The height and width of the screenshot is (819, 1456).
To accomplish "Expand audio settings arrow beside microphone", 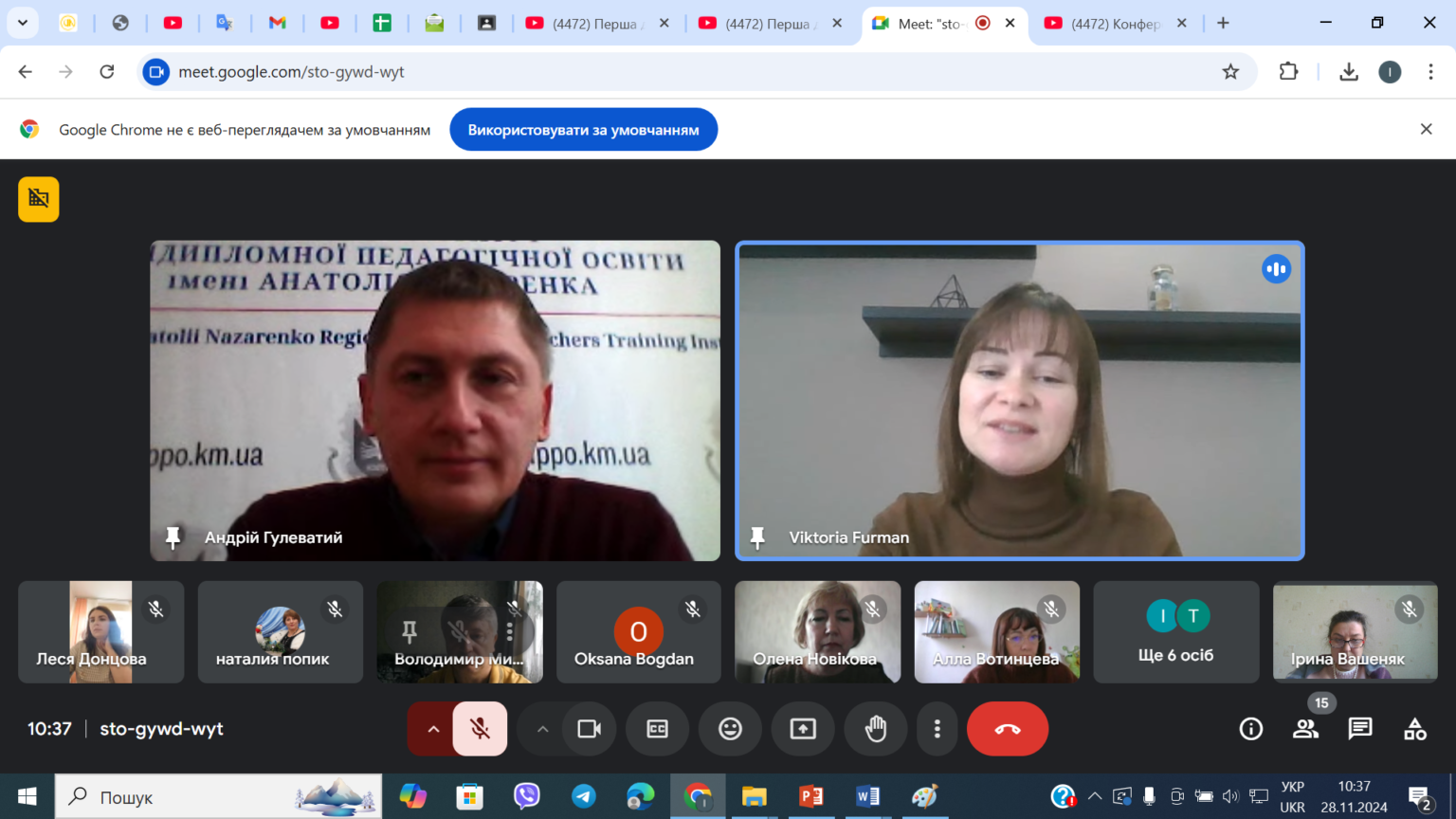I will coord(432,729).
